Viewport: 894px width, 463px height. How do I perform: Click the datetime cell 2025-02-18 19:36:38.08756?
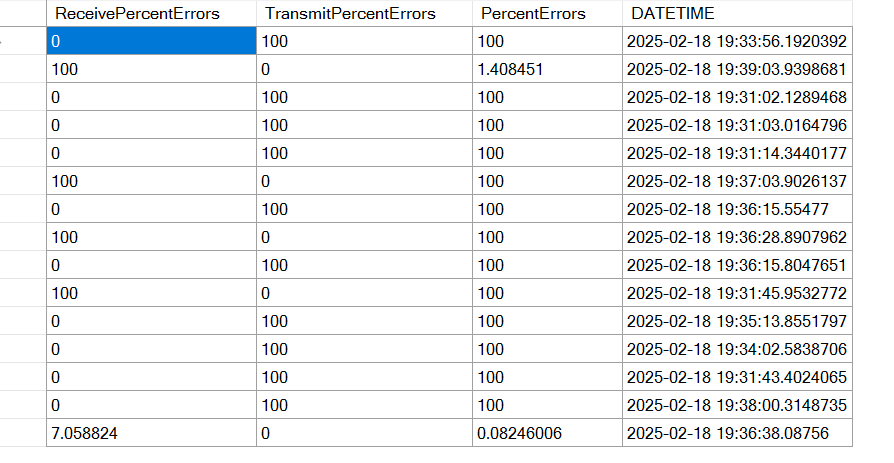point(737,433)
